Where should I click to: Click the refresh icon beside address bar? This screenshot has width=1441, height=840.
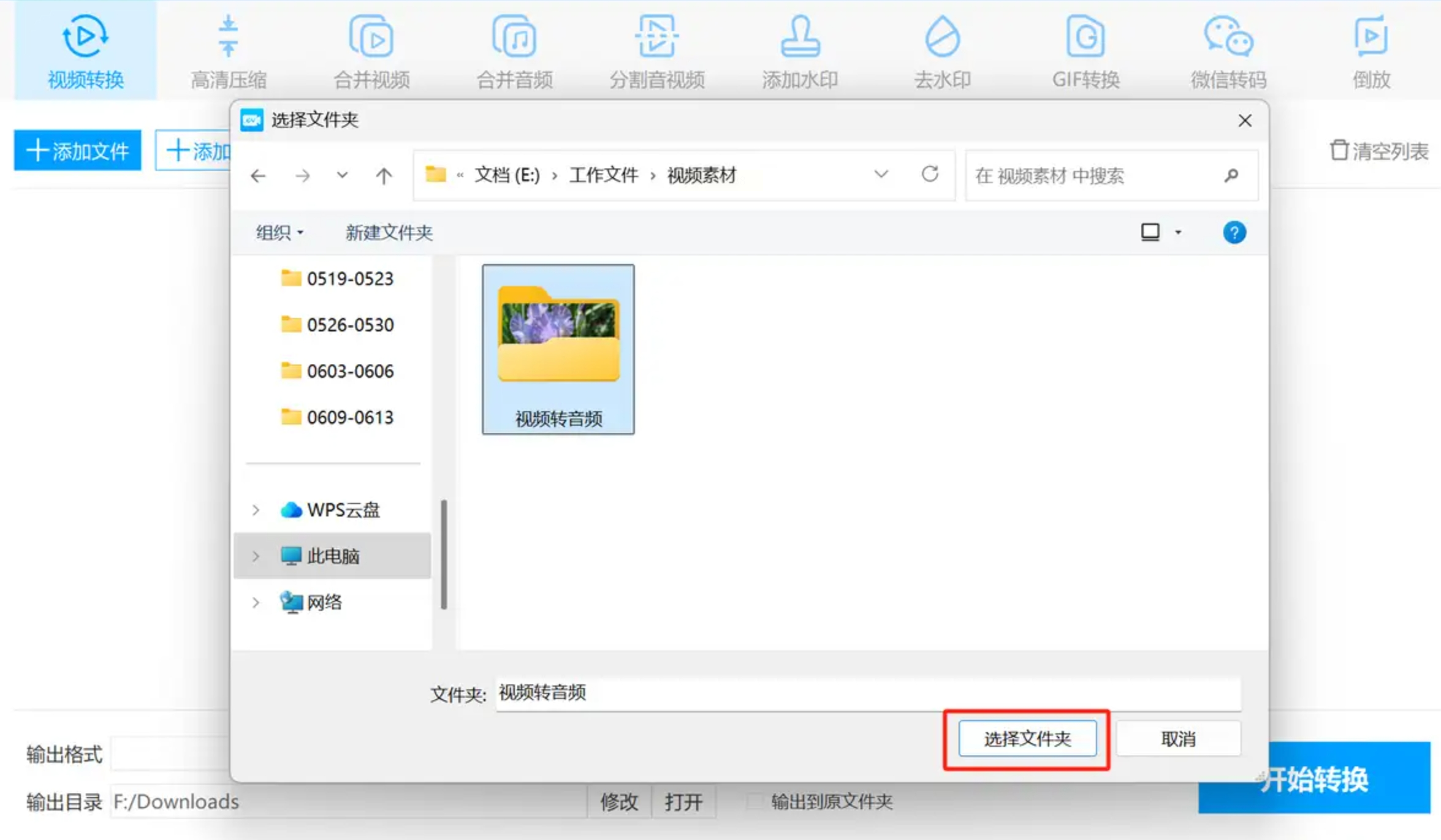coord(930,175)
